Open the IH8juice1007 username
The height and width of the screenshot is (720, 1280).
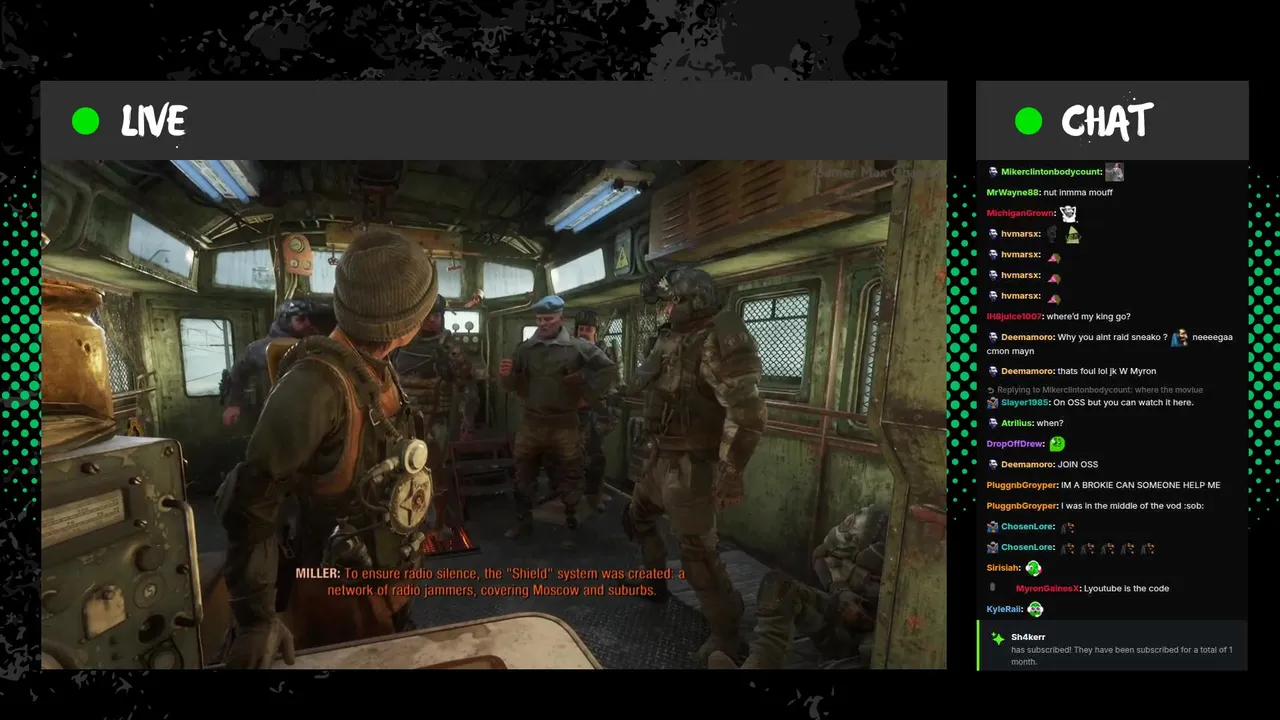pos(1014,317)
